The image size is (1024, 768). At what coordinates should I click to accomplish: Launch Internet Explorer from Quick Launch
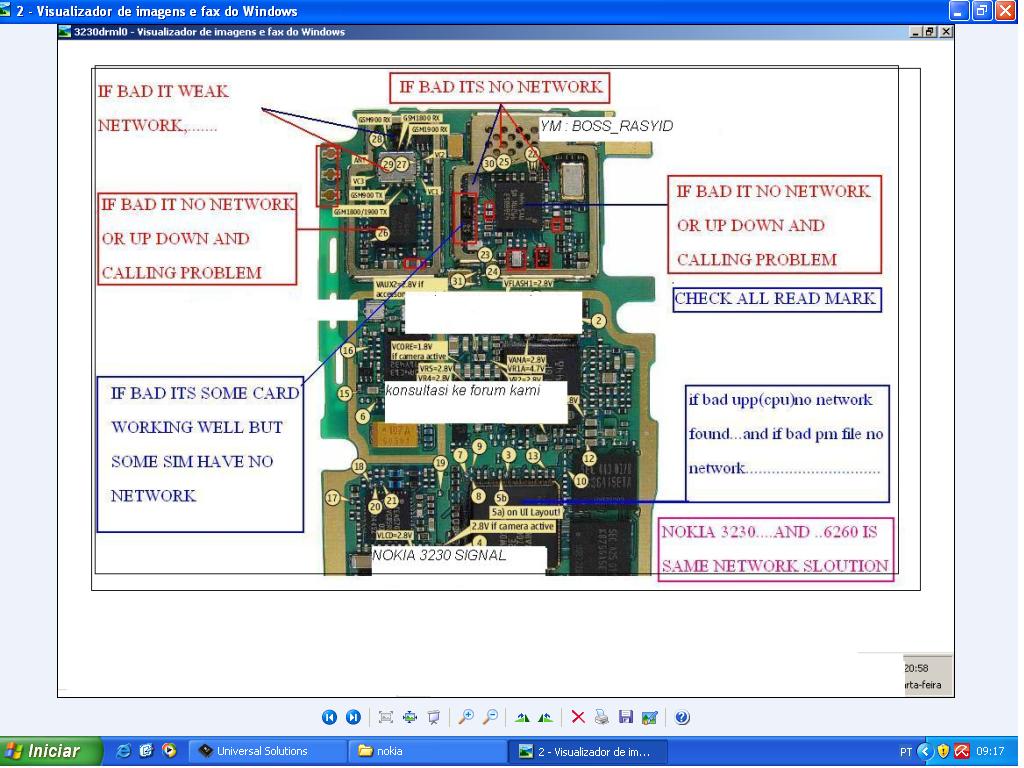click(x=123, y=751)
